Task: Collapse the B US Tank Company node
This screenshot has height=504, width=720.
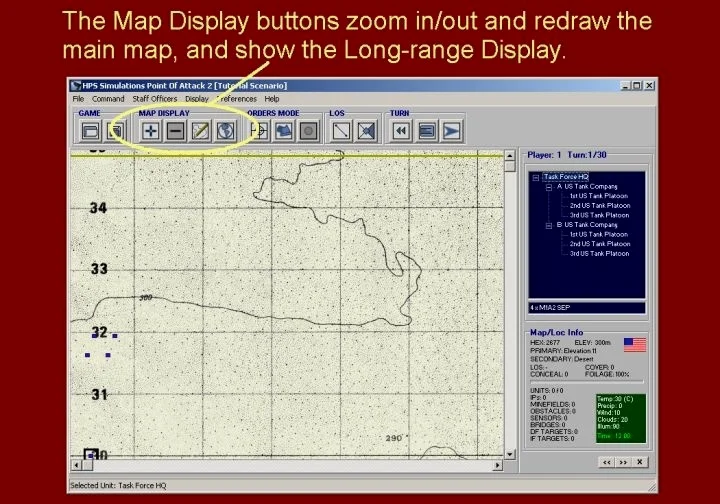Action: coord(548,225)
